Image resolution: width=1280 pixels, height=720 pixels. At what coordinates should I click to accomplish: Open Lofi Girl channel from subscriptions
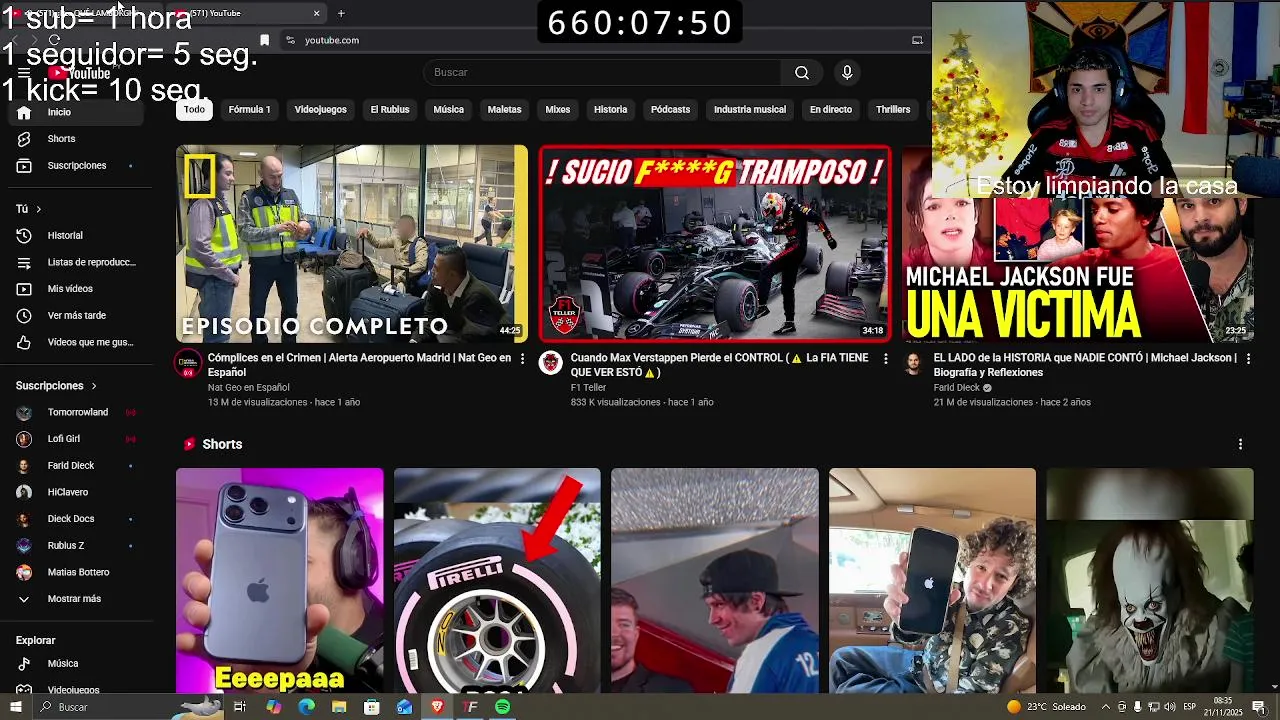(75, 439)
